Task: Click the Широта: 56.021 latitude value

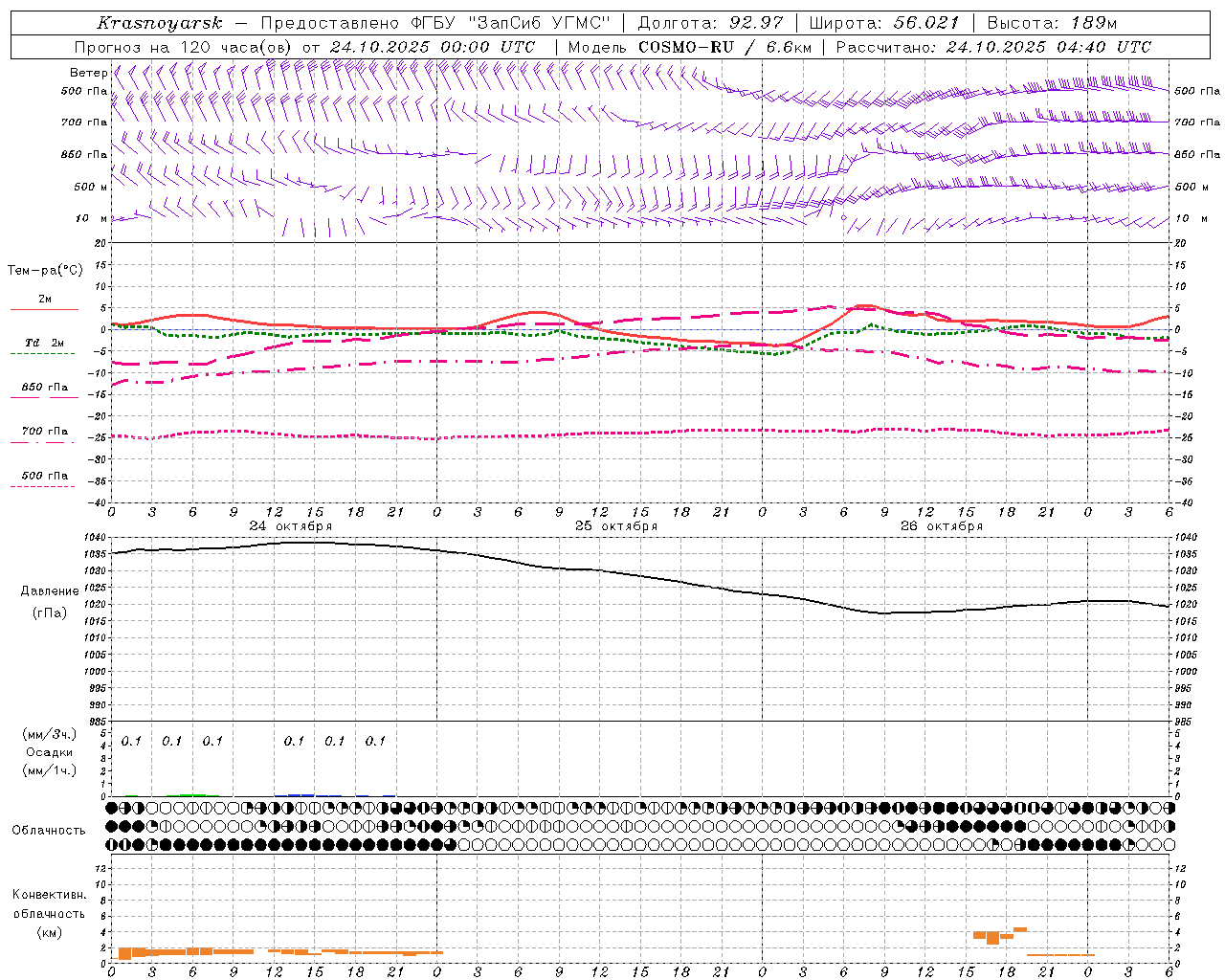Action: pyautogui.click(x=885, y=23)
